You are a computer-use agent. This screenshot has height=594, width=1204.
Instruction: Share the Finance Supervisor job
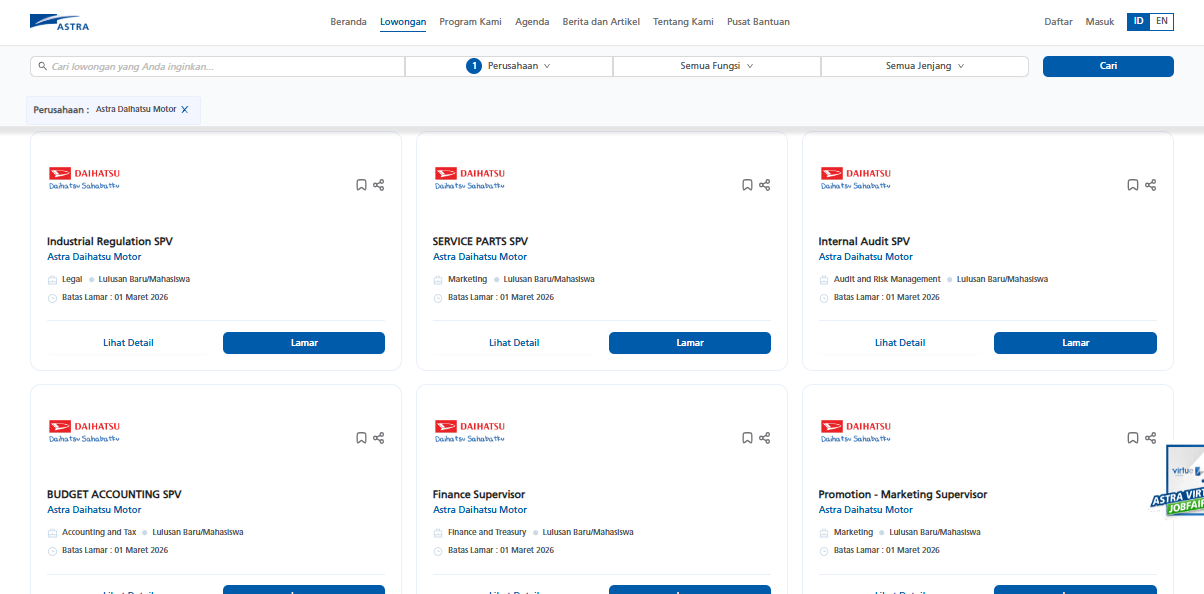tap(765, 438)
